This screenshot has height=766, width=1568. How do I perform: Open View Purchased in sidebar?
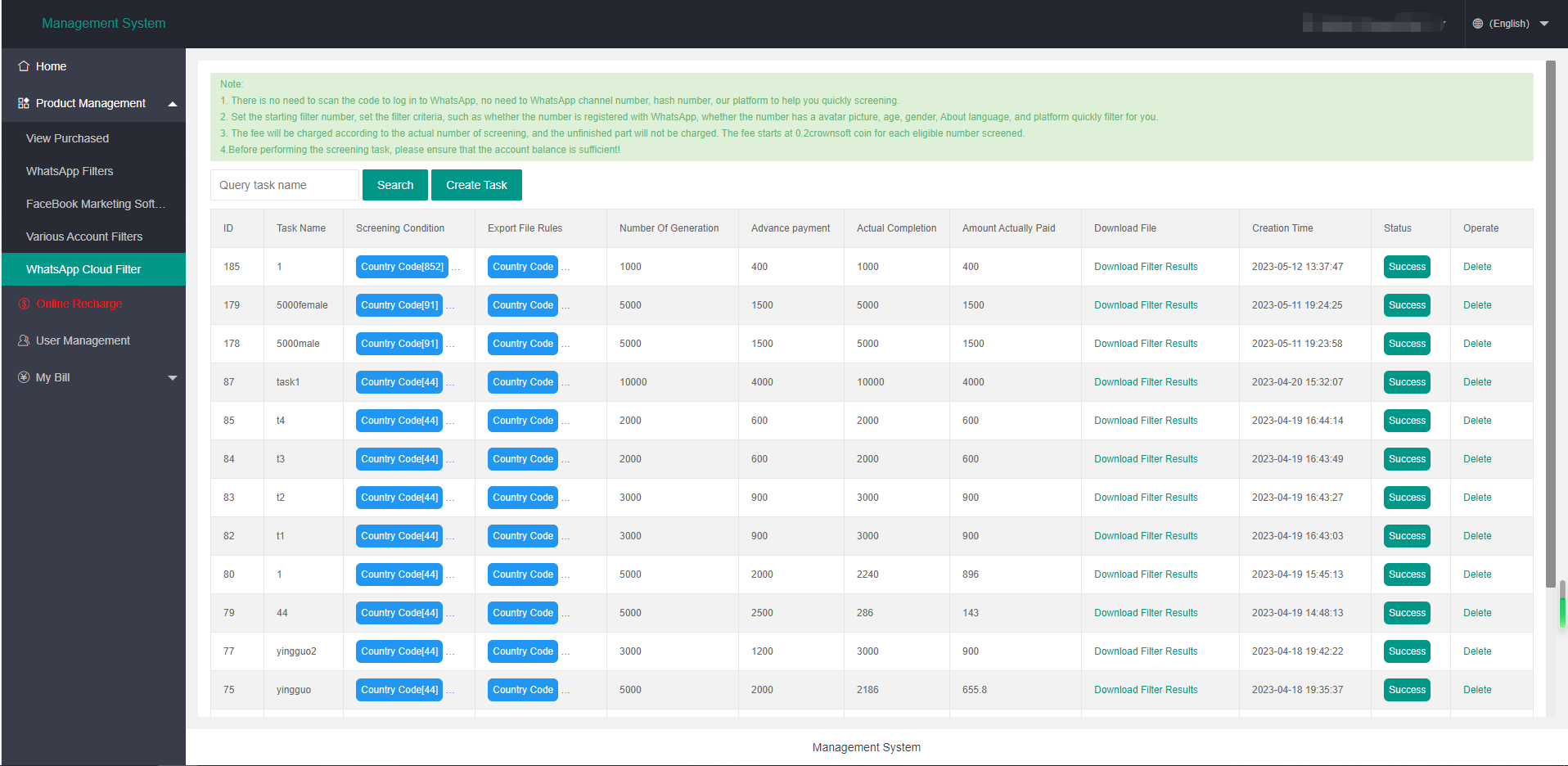67,138
